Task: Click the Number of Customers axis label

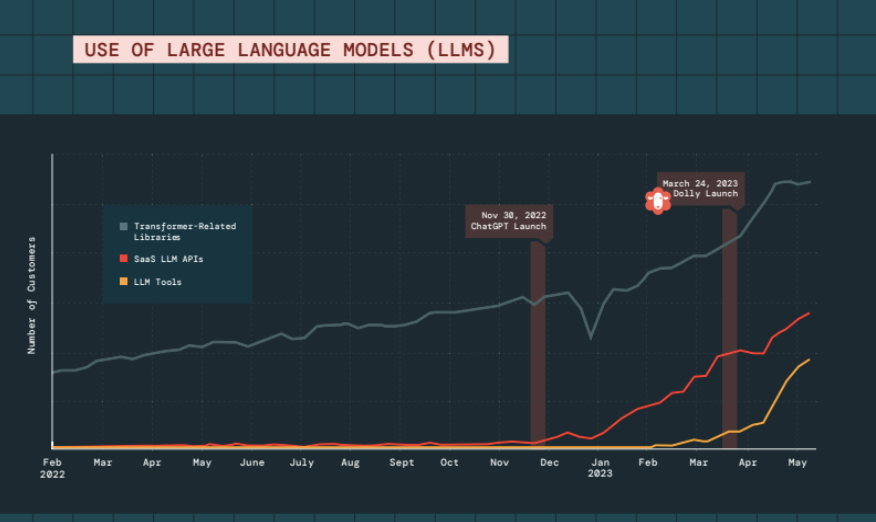Action: pyautogui.click(x=31, y=295)
